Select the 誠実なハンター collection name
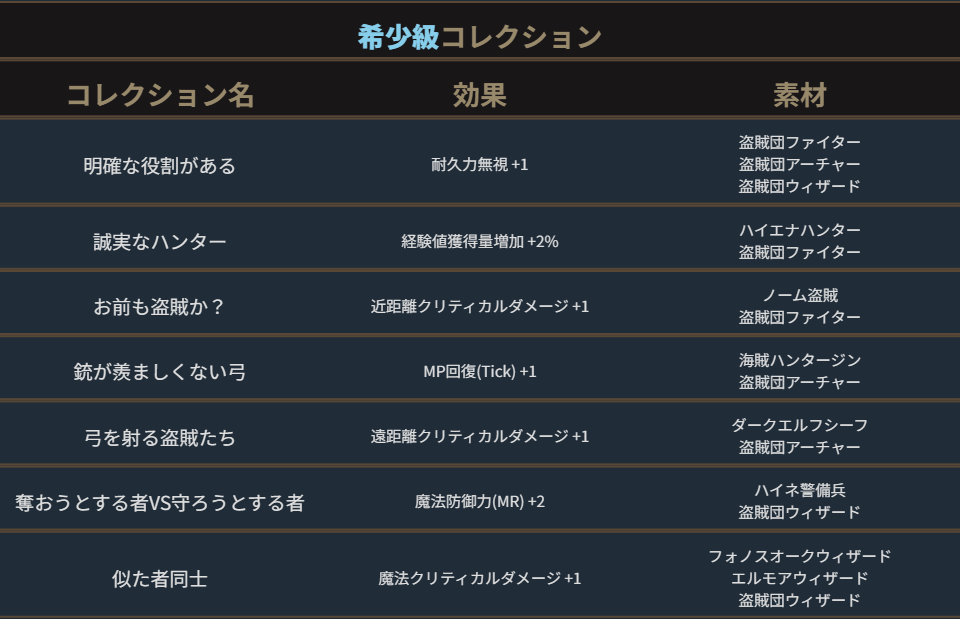Image resolution: width=960 pixels, height=619 pixels. coord(160,242)
